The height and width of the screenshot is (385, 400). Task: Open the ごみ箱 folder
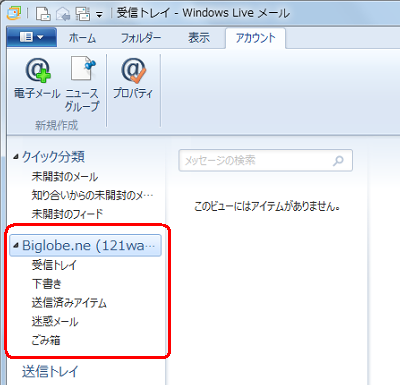coord(46,340)
